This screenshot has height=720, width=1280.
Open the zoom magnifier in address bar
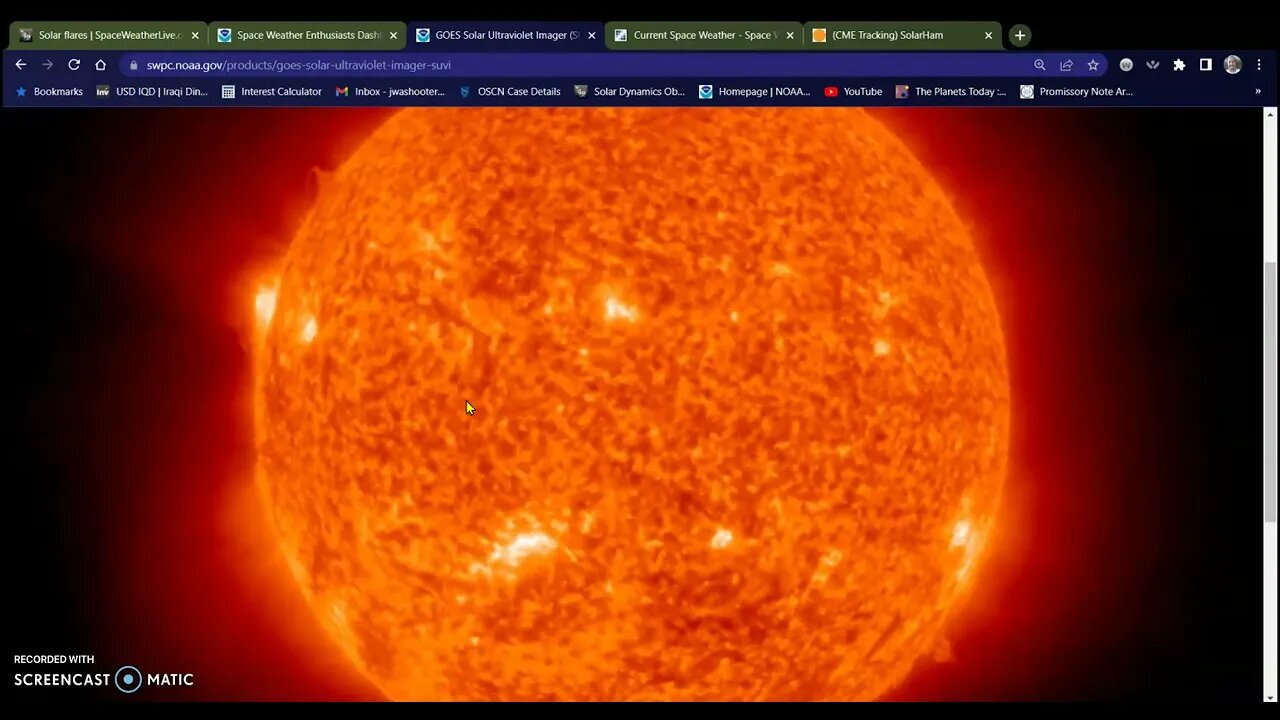(x=1040, y=65)
